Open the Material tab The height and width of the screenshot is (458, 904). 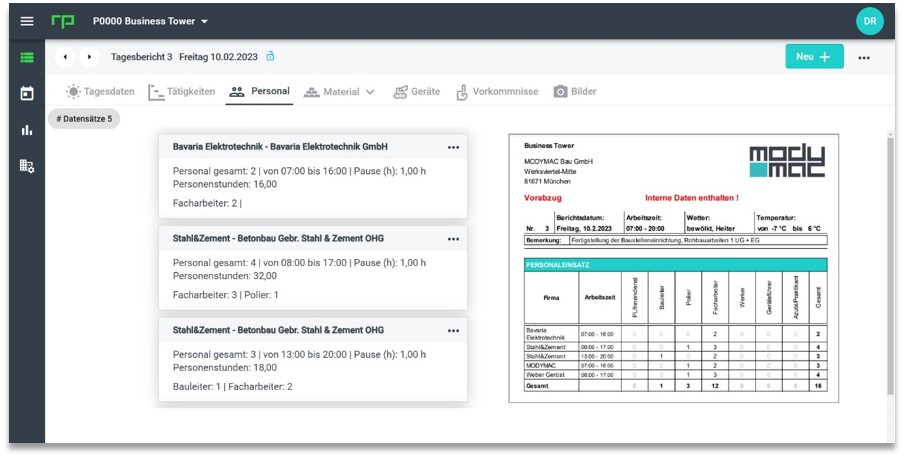[332, 92]
